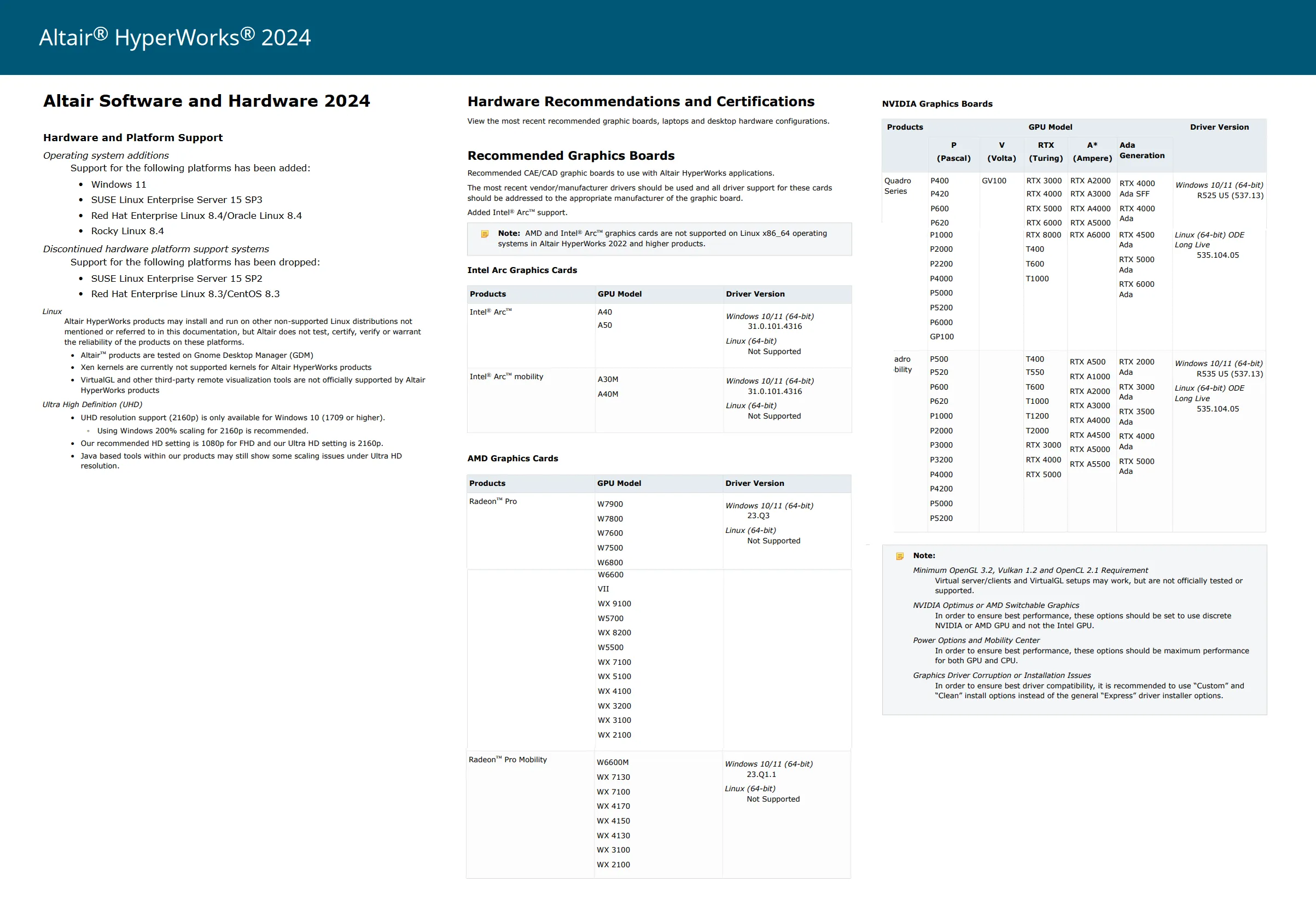Select the W7800 Radeon Pro model
Image resolution: width=1316 pixels, height=899 pixels.
coord(610,519)
